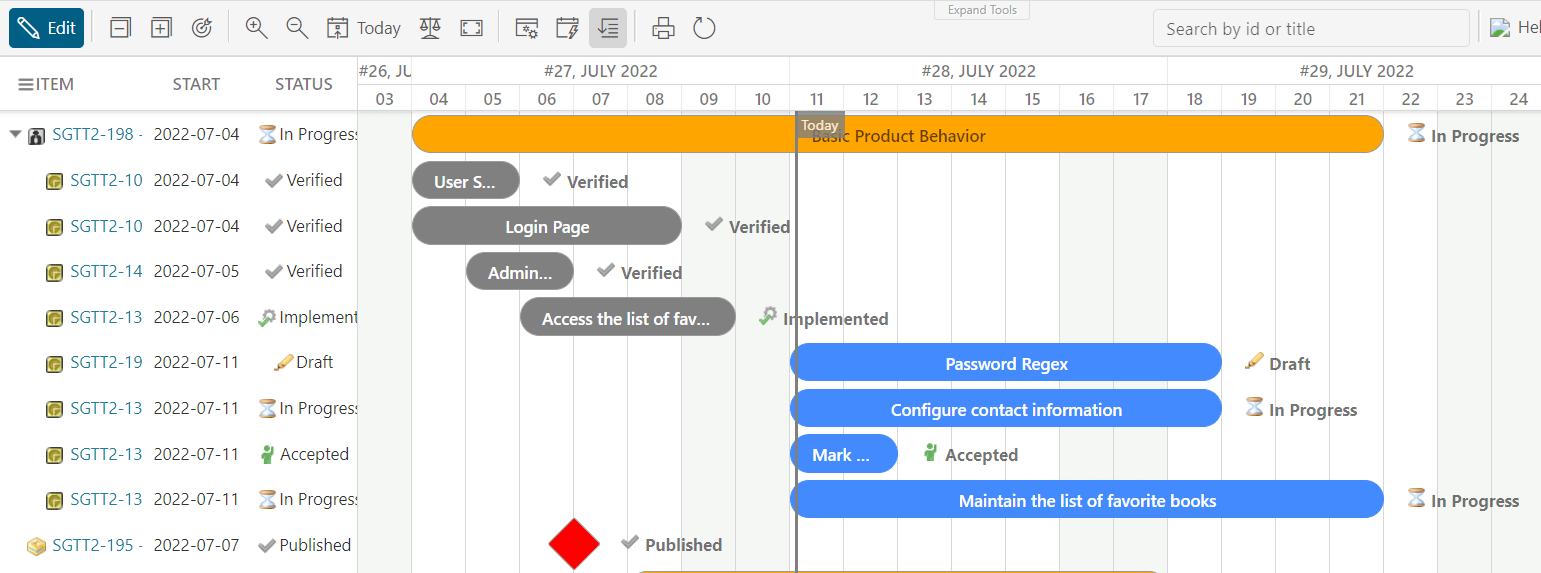Click the hourglass icon beside Maintain favorite books bar

tap(1416, 497)
